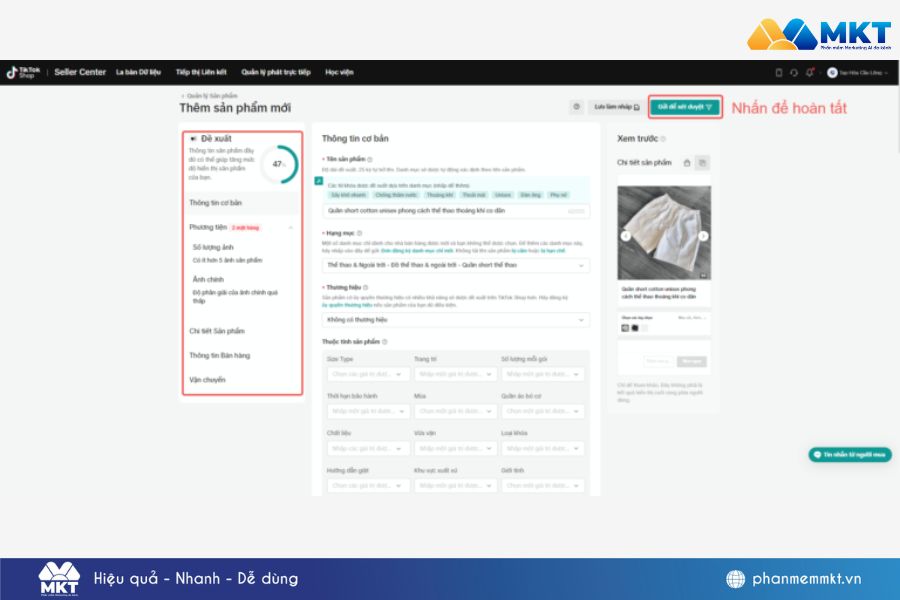Open the Loại khóa dropdown
The width and height of the screenshot is (900, 600).
[x=542, y=448]
